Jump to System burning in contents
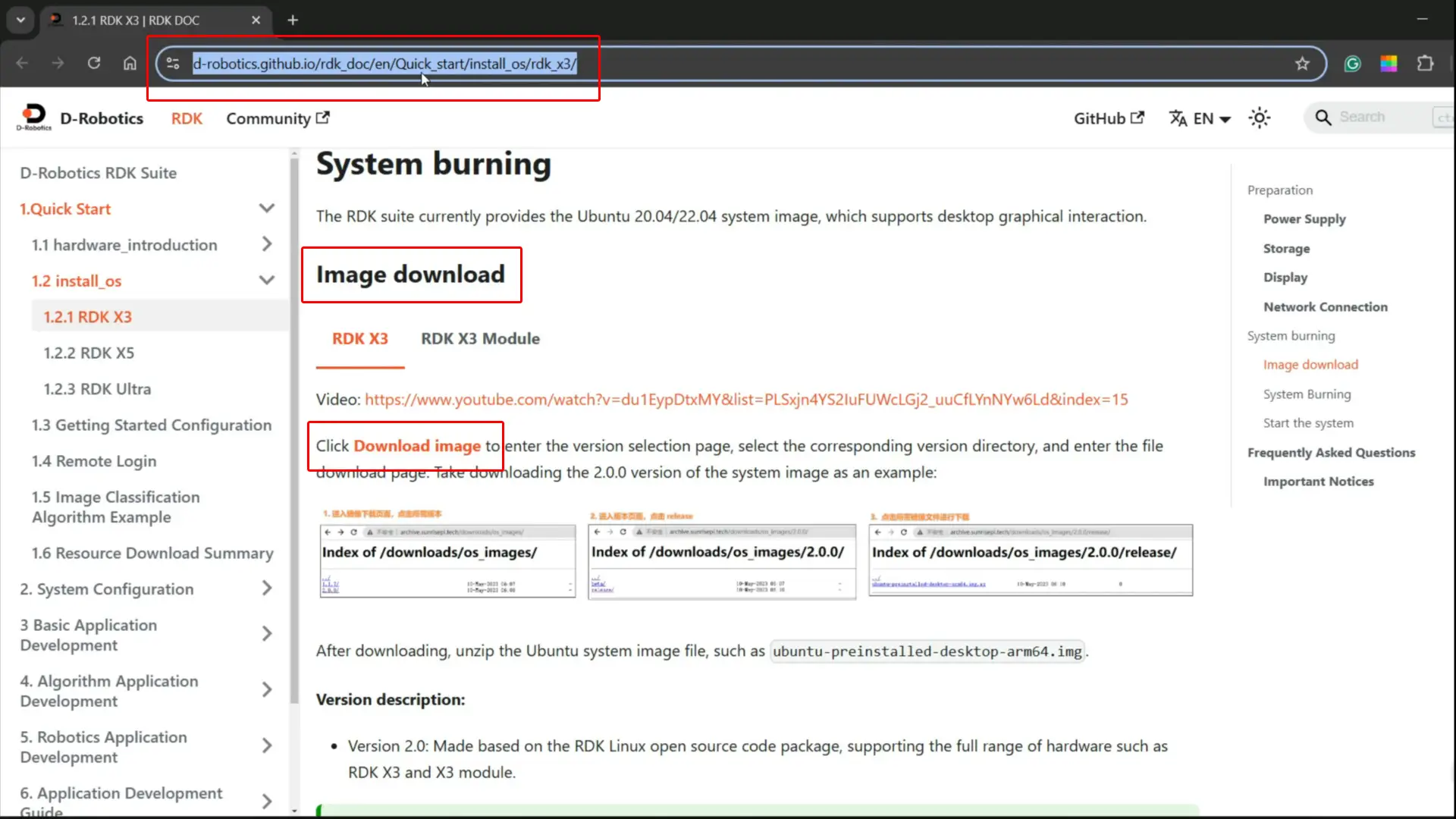Viewport: 1456px width, 819px height. click(x=1291, y=336)
